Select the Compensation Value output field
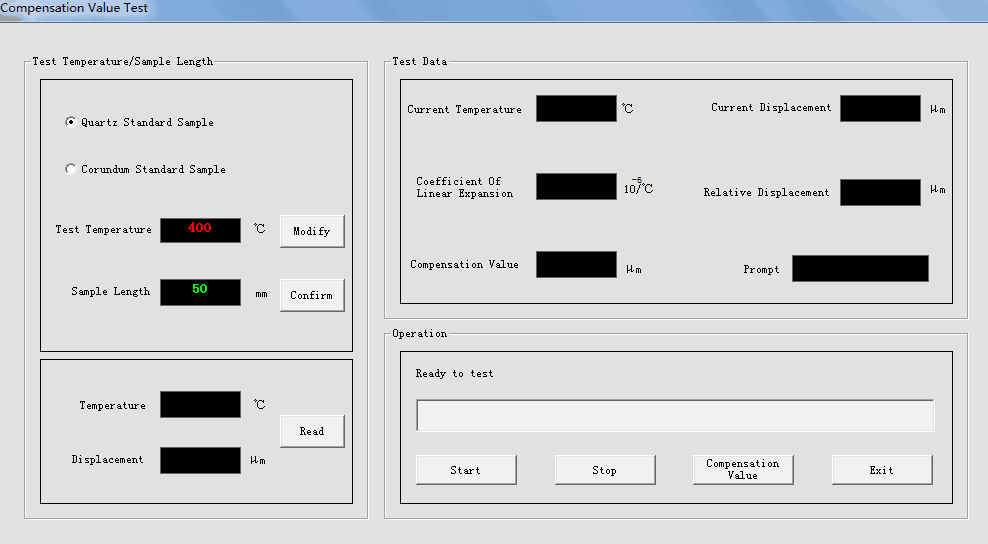Screen dimensions: 988x544 (x=576, y=264)
